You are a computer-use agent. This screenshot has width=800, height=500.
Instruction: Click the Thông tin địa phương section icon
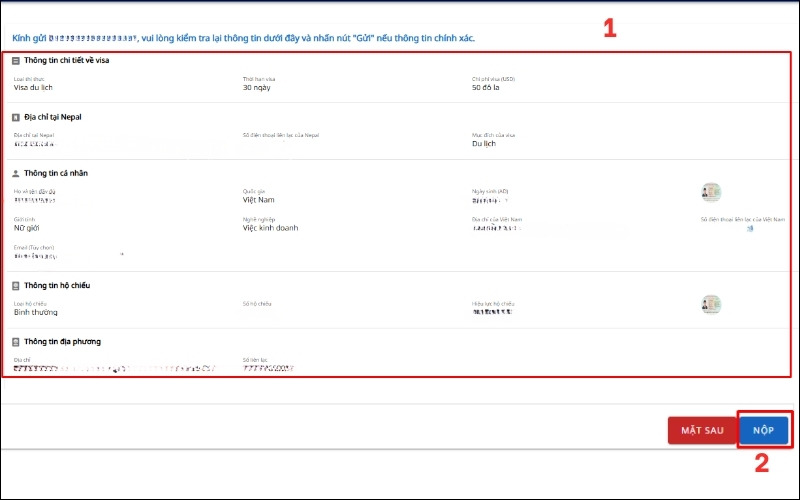(16, 342)
